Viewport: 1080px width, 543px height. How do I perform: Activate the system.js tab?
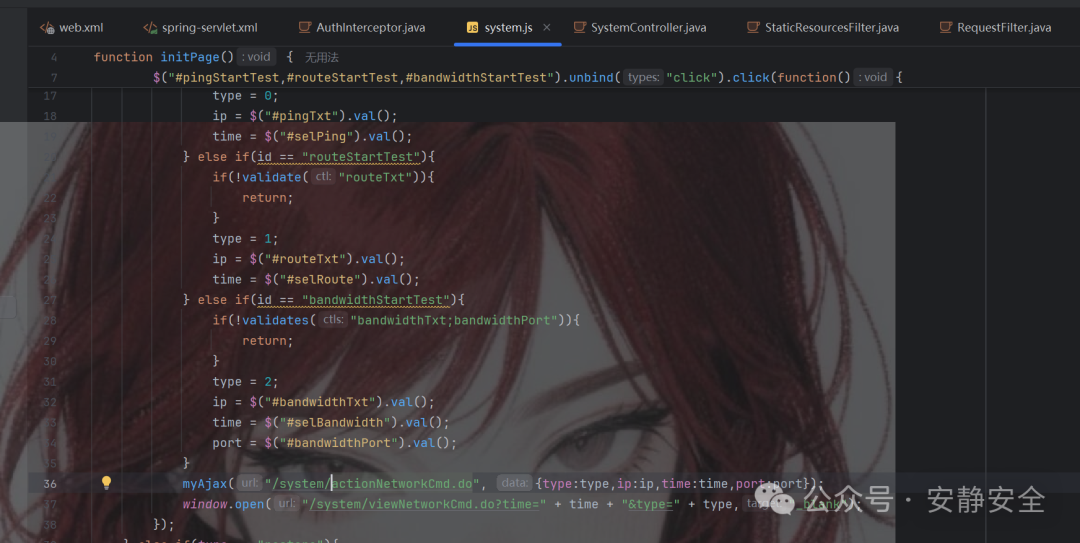click(x=508, y=28)
